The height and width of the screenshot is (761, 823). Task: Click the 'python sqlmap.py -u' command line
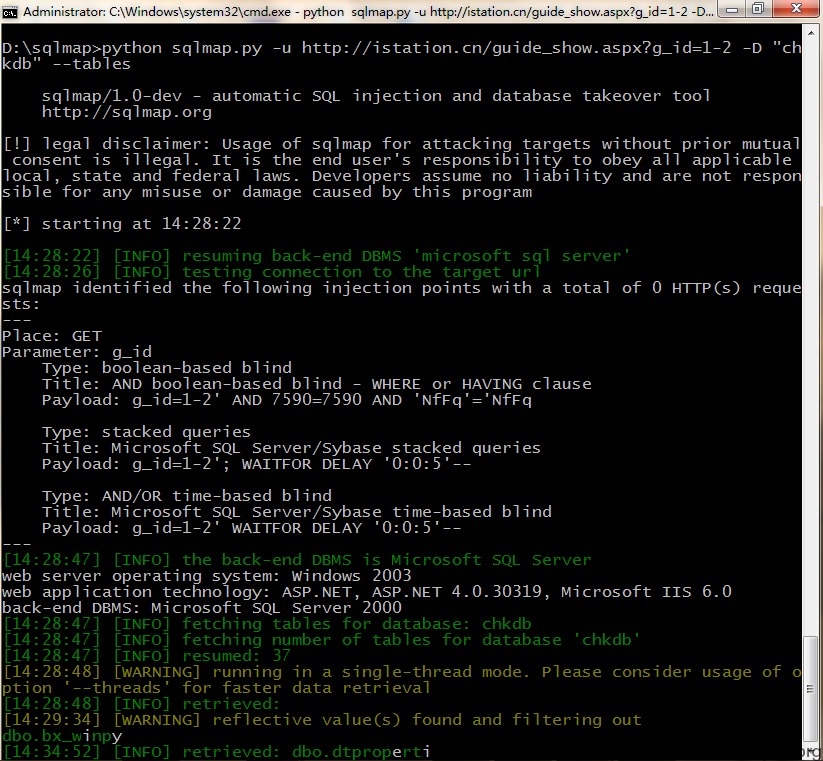(x=402, y=56)
